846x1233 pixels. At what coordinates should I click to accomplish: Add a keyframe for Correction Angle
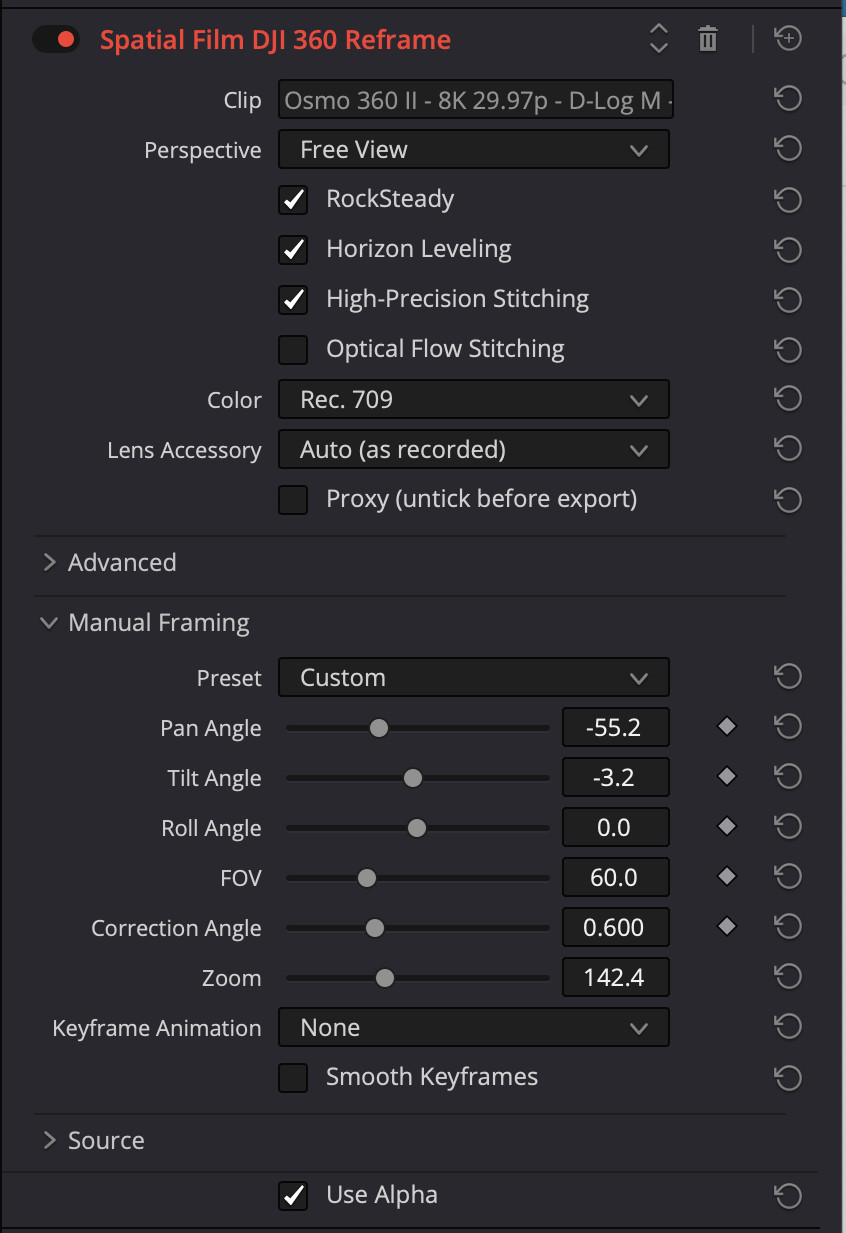tap(727, 927)
